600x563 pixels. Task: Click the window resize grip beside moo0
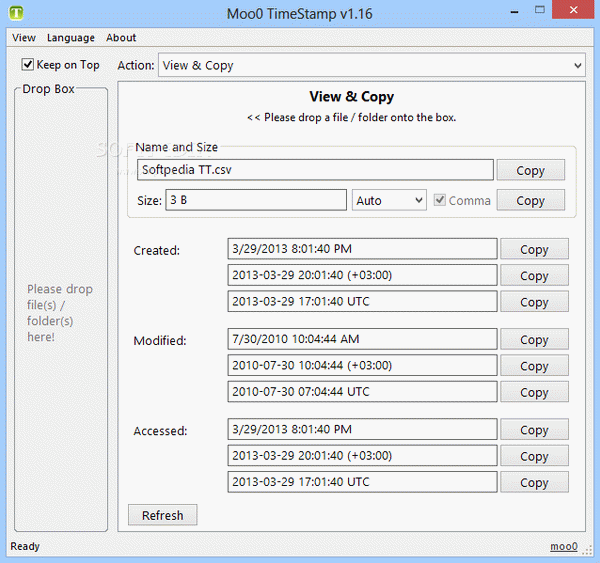coord(587,551)
